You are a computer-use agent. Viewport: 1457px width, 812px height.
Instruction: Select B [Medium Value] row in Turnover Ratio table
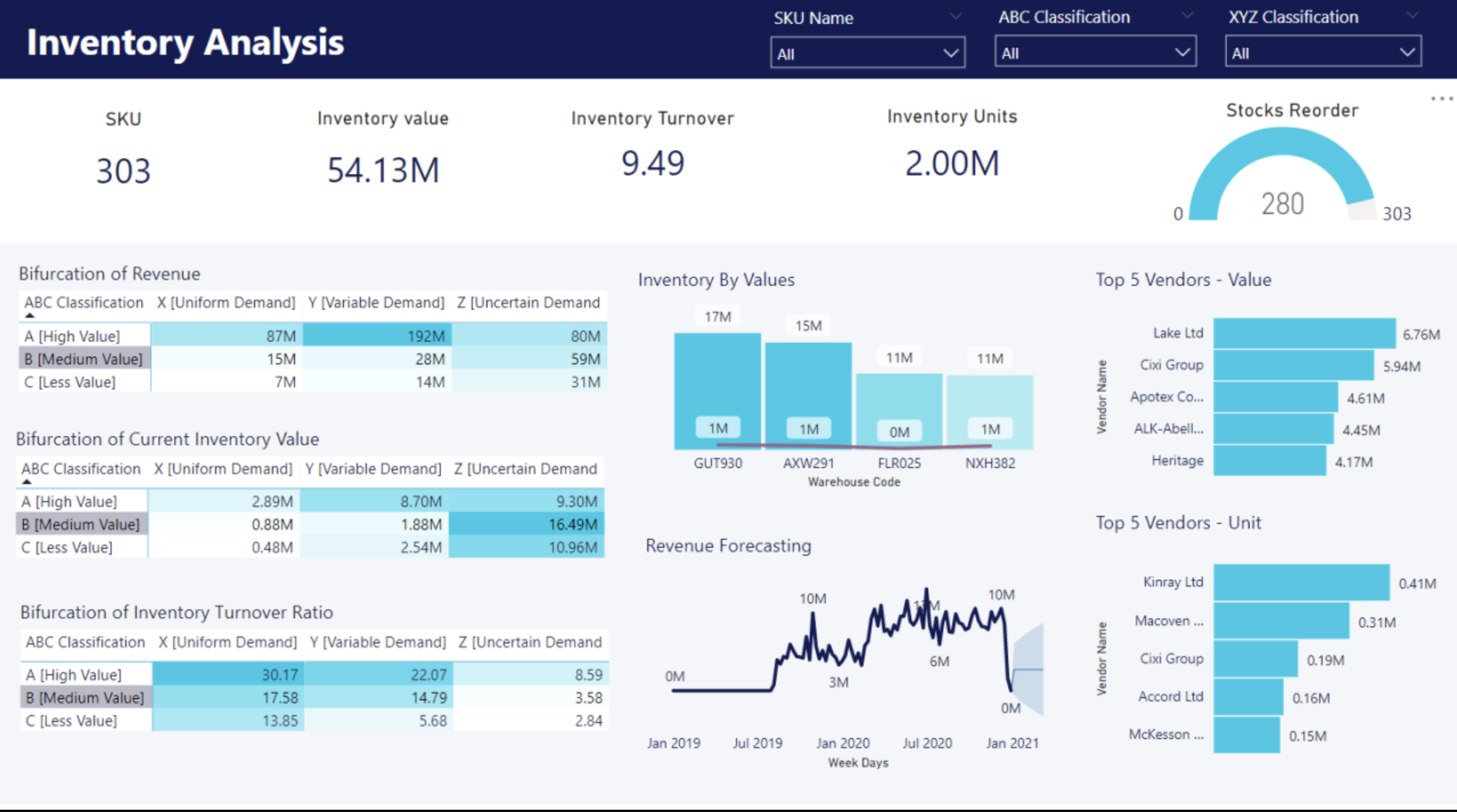87,697
